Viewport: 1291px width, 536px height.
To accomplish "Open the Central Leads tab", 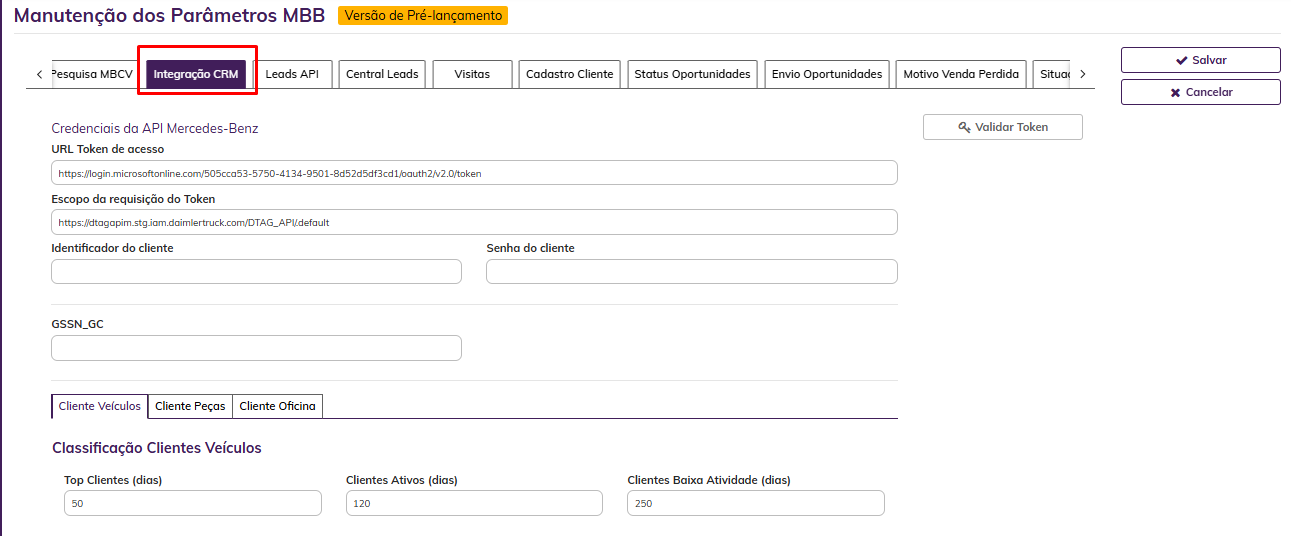I will pos(382,74).
